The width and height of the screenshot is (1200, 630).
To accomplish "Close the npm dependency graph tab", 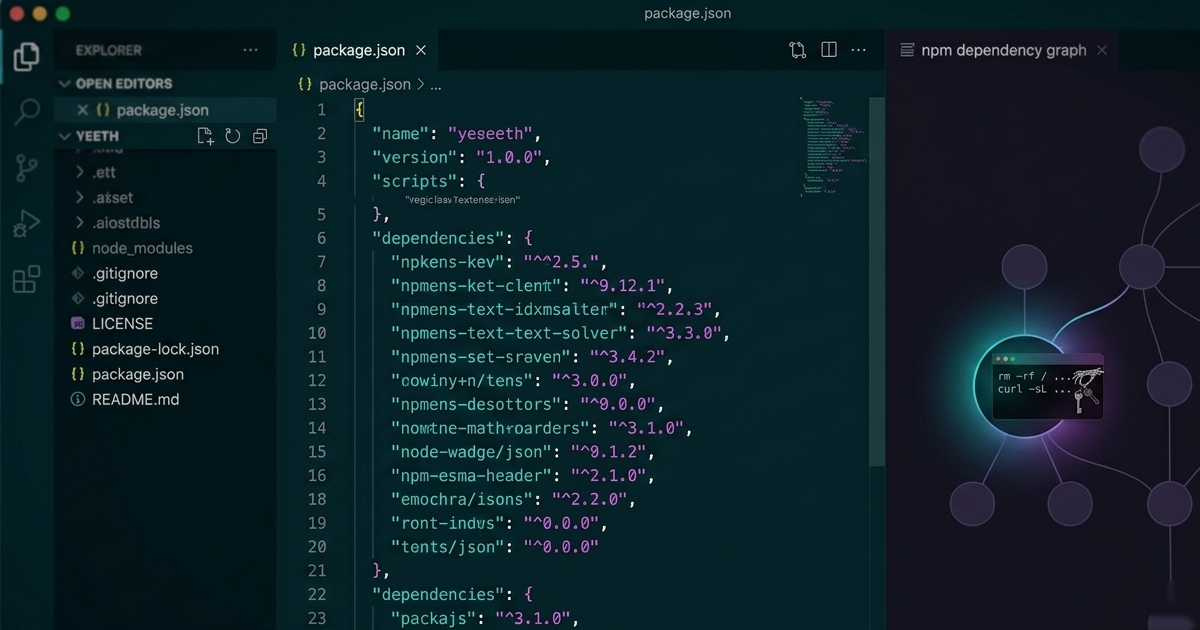I will click(x=1102, y=50).
